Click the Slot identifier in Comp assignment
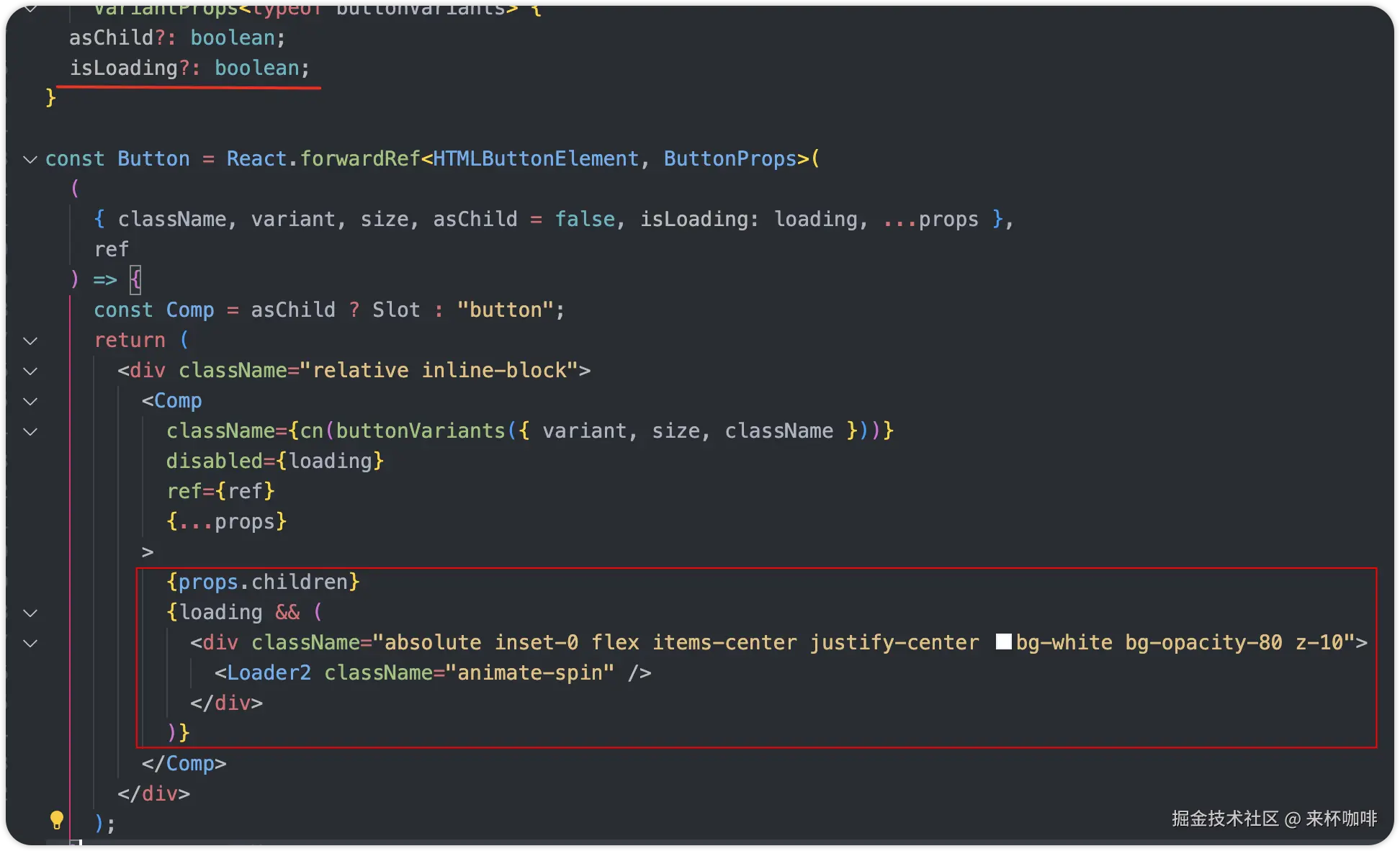The height and width of the screenshot is (851, 1400). (396, 310)
